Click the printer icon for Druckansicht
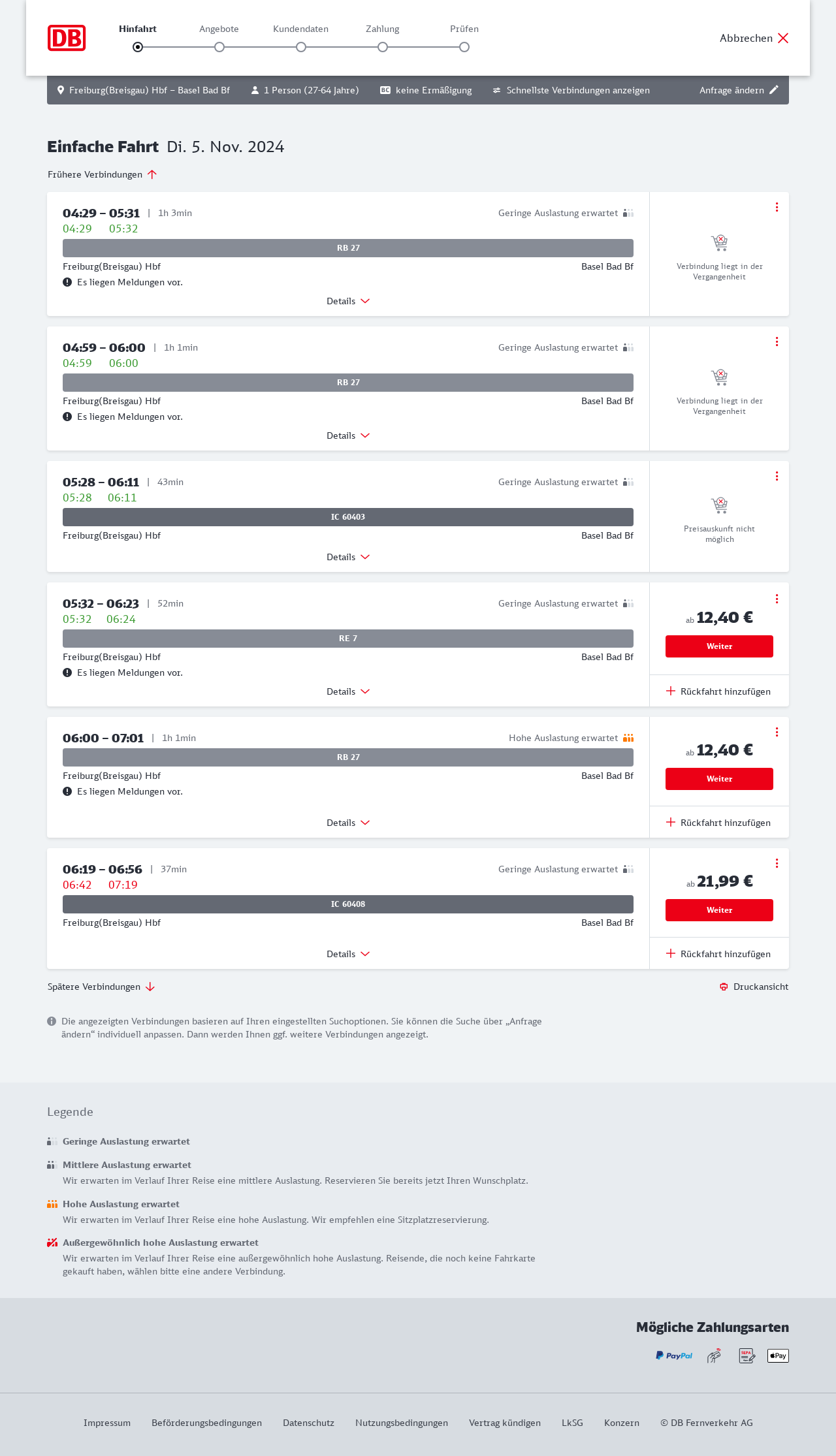836x1456 pixels. 724,987
